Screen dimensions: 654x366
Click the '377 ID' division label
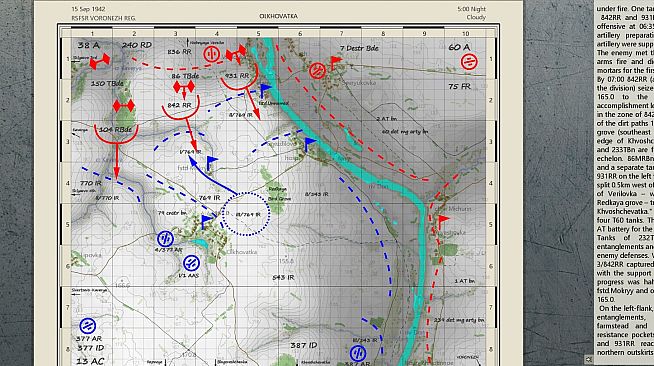point(91,348)
